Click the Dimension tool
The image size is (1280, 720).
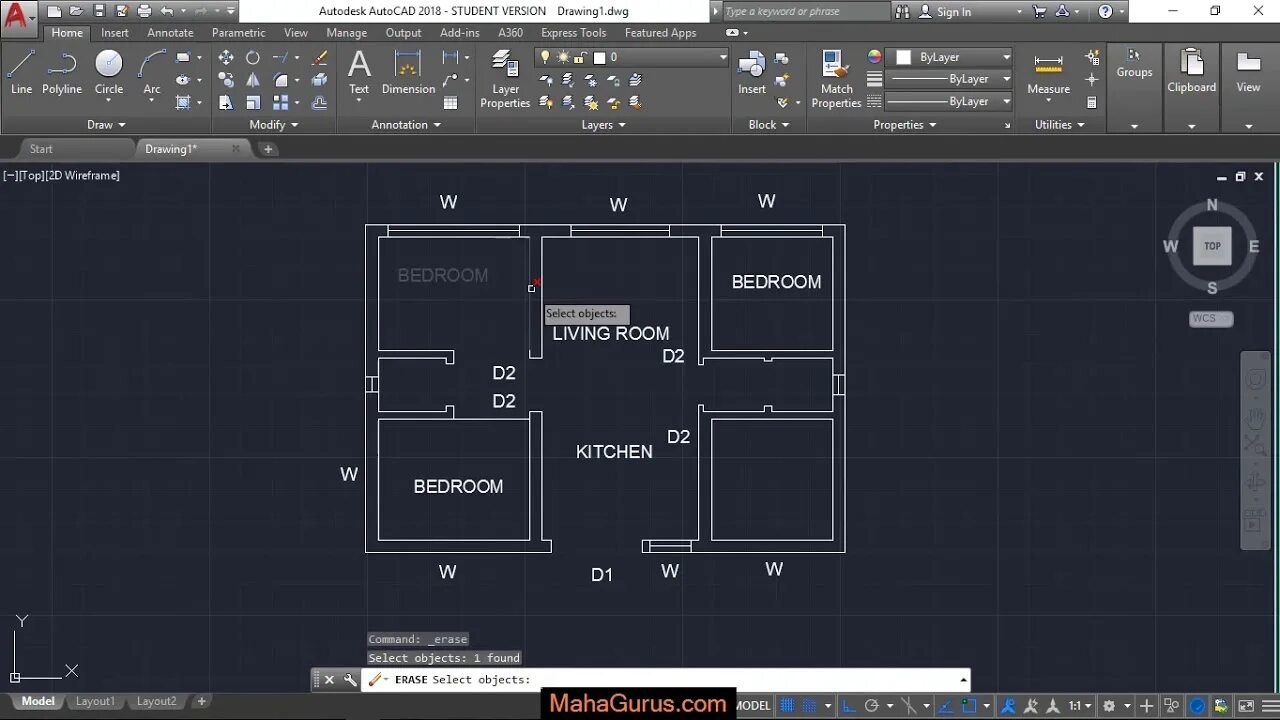coord(408,73)
